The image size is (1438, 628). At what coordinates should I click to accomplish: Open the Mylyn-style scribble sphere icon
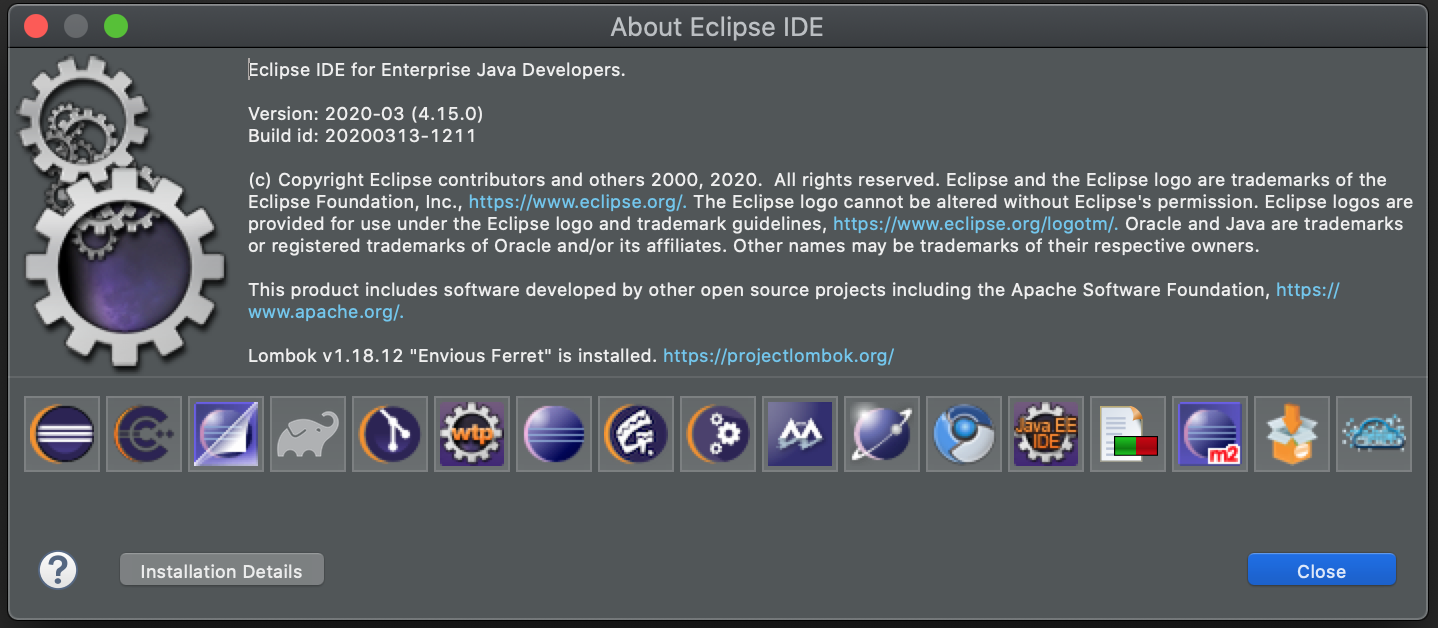click(636, 434)
